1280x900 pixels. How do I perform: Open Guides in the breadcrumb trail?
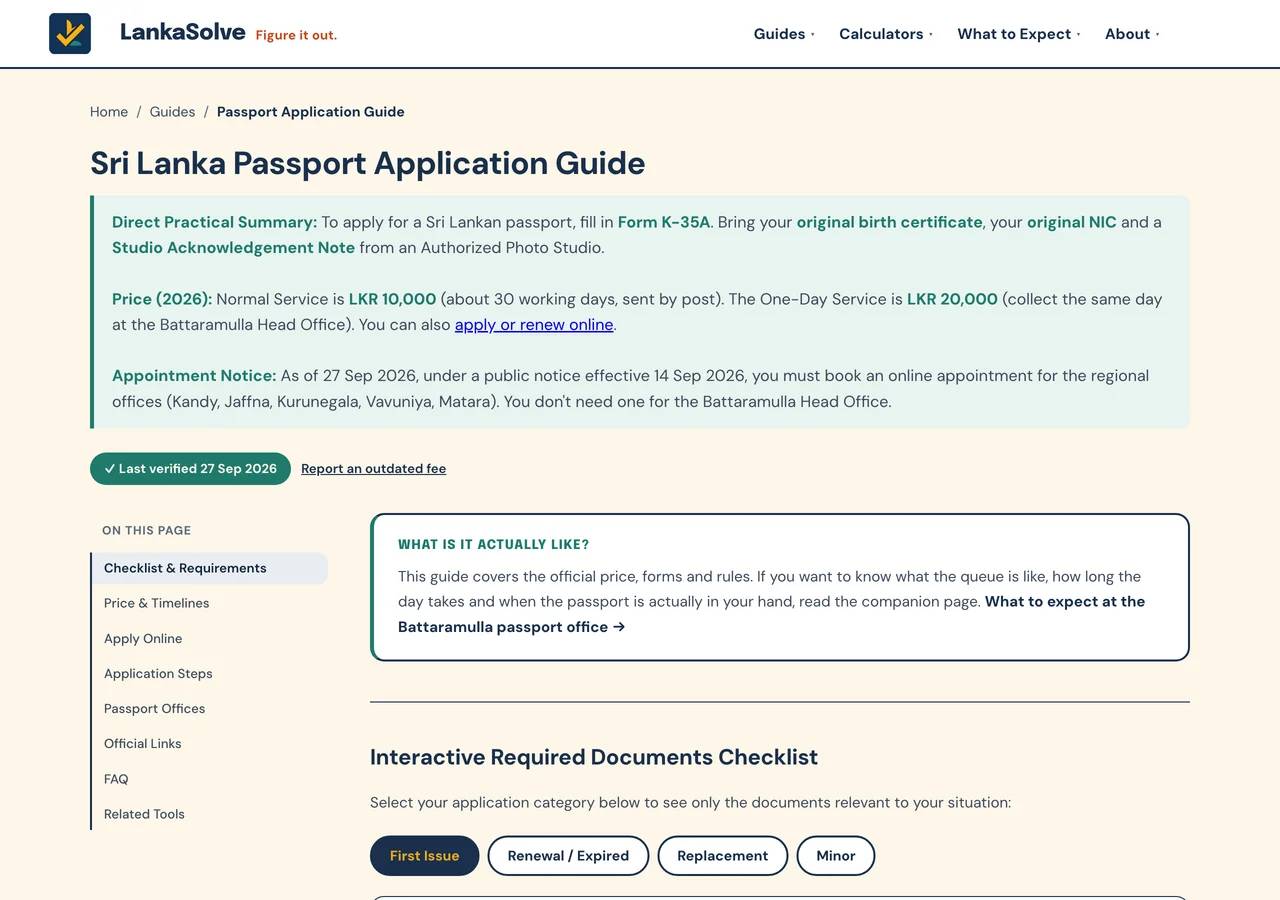pos(172,112)
